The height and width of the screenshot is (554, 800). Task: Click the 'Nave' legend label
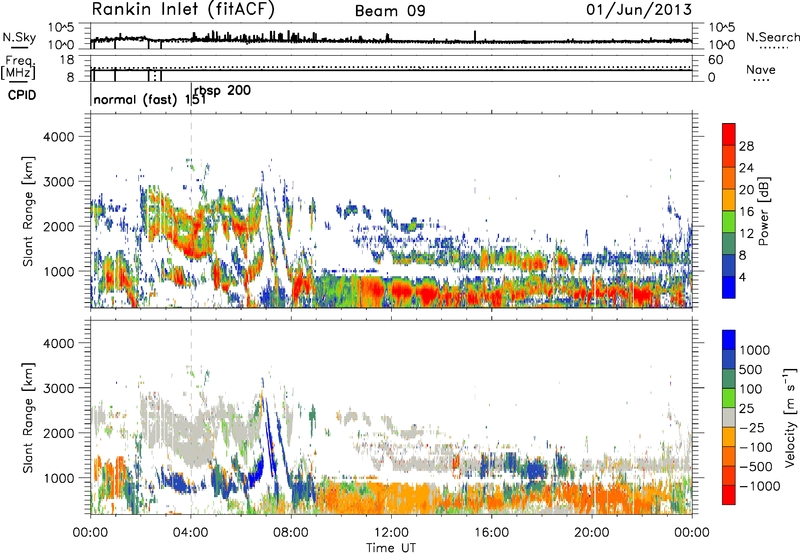coord(761,70)
